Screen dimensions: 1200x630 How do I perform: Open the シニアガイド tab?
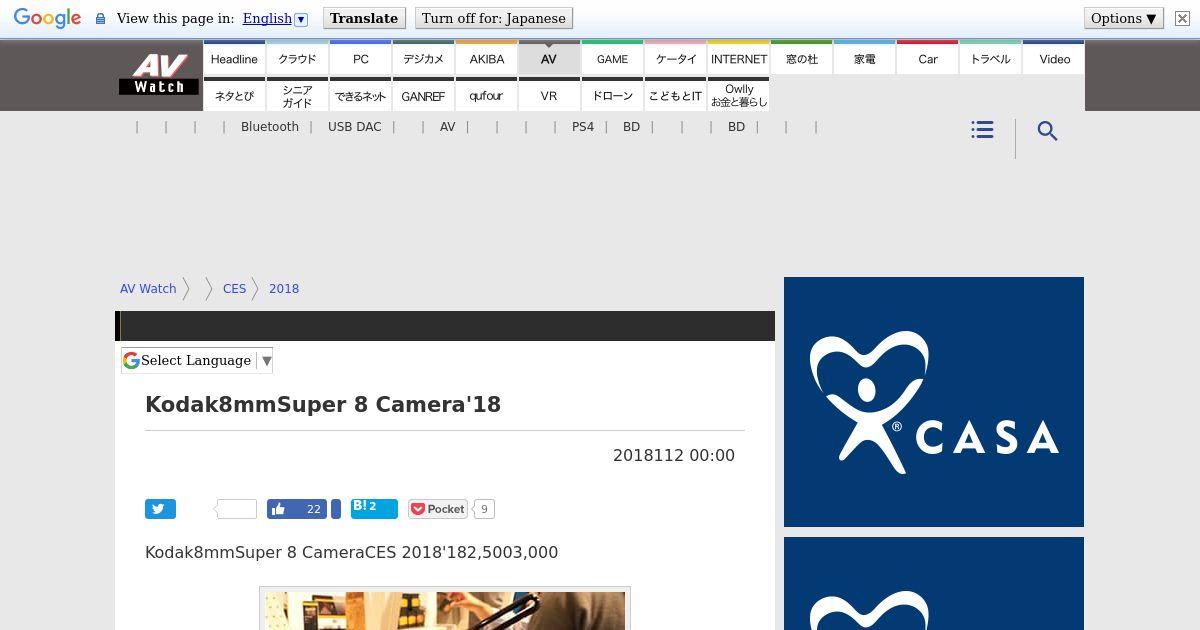(297, 96)
